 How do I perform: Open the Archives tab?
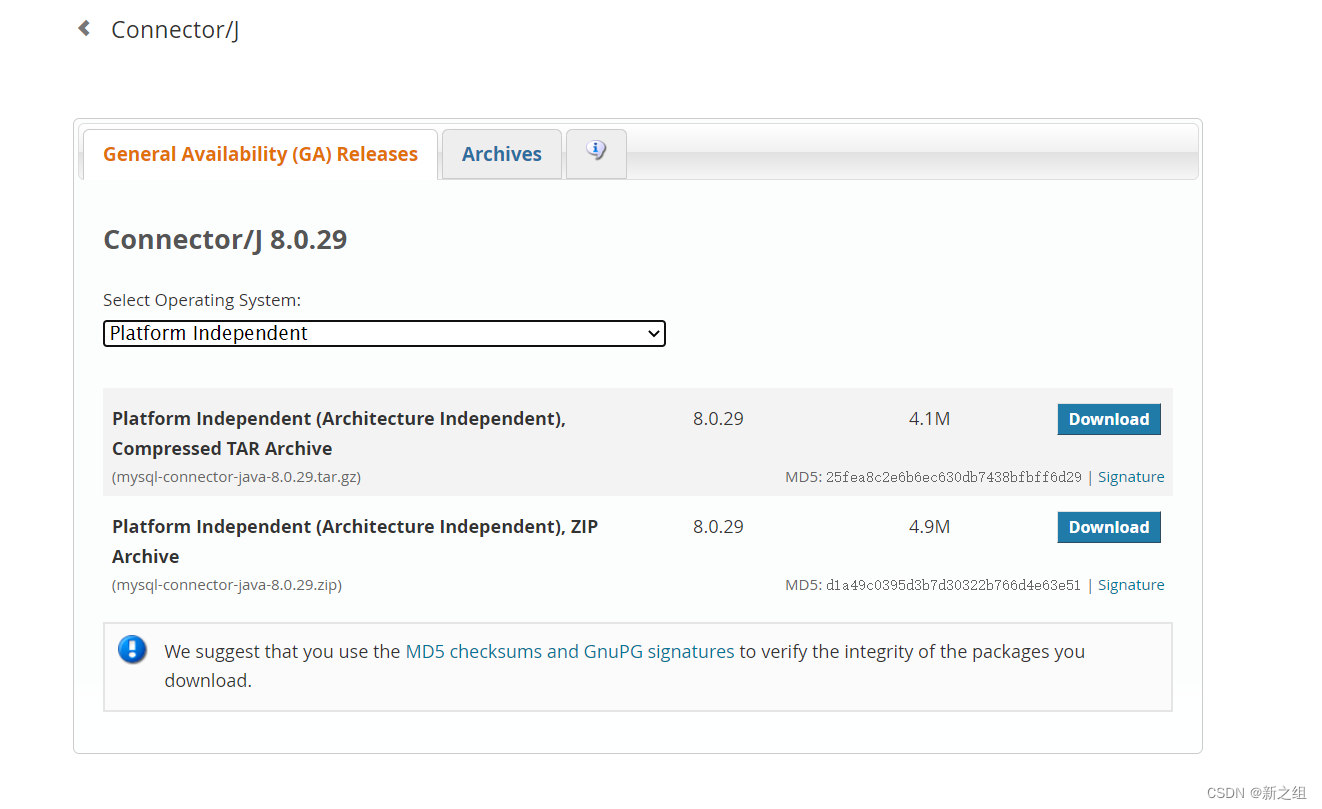502,154
